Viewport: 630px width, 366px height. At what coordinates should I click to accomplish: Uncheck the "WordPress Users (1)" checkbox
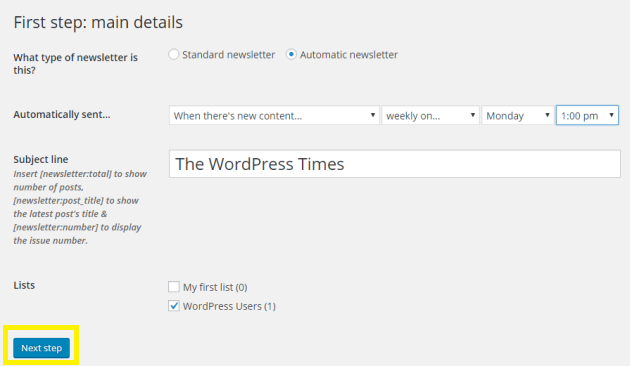pyautogui.click(x=174, y=306)
